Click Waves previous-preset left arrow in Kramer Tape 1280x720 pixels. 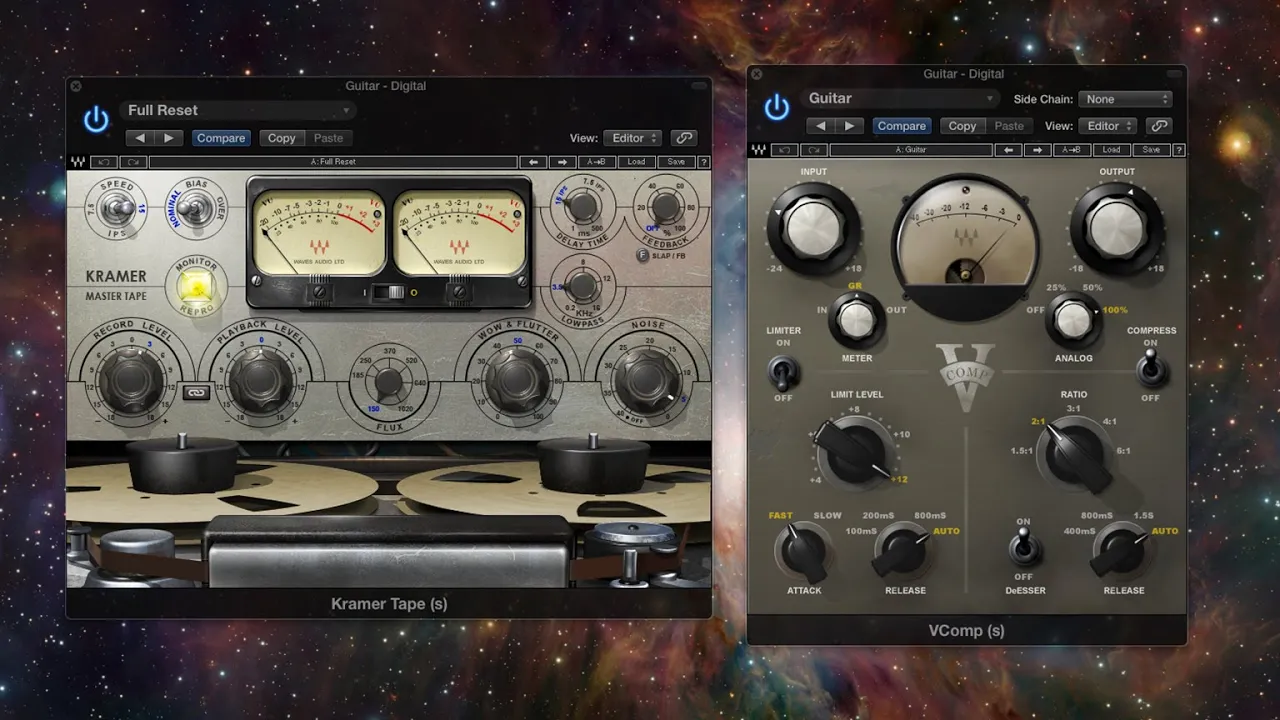point(534,162)
